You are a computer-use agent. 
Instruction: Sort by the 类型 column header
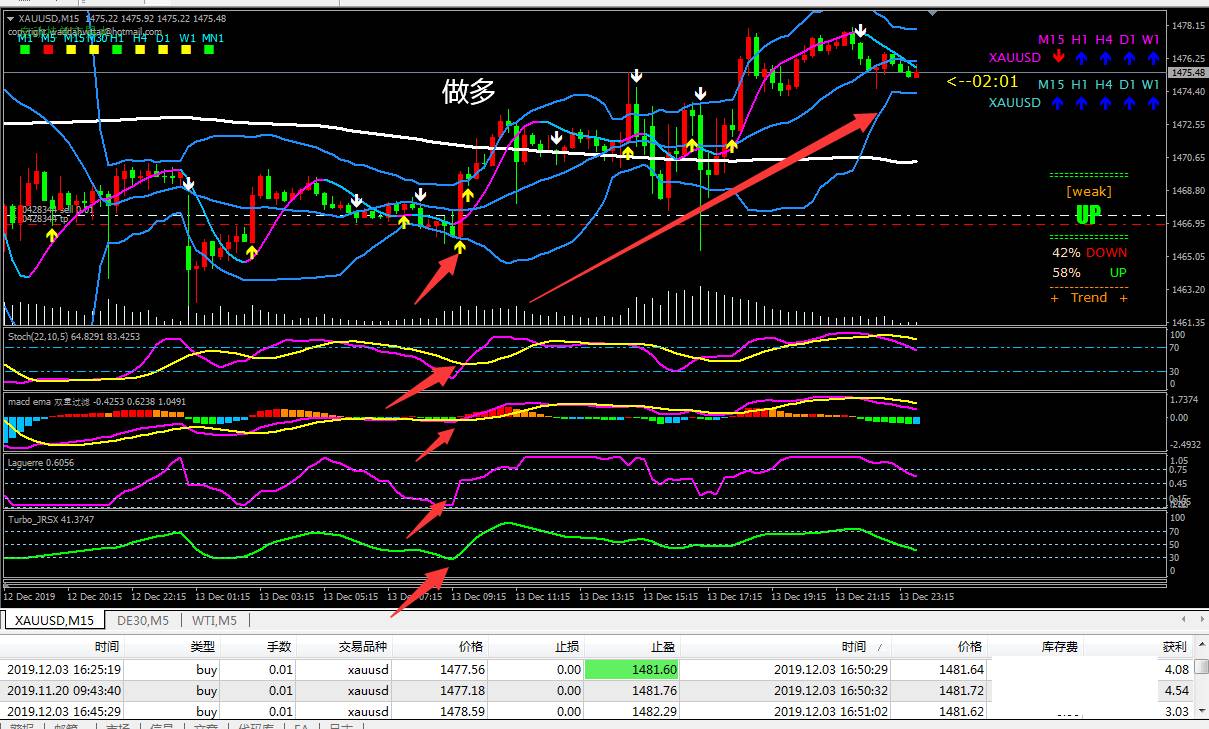[x=203, y=647]
